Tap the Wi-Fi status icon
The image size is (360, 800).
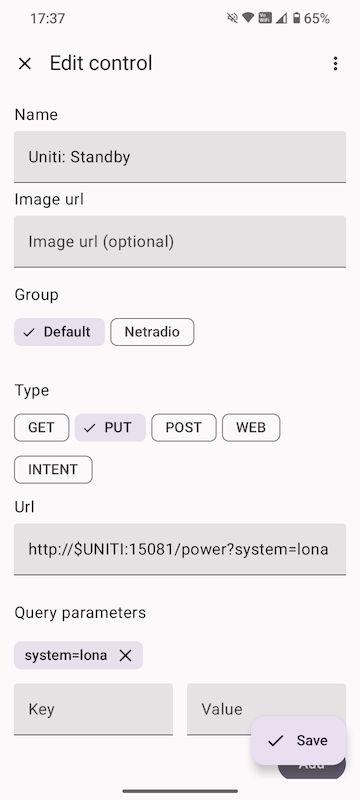click(248, 18)
